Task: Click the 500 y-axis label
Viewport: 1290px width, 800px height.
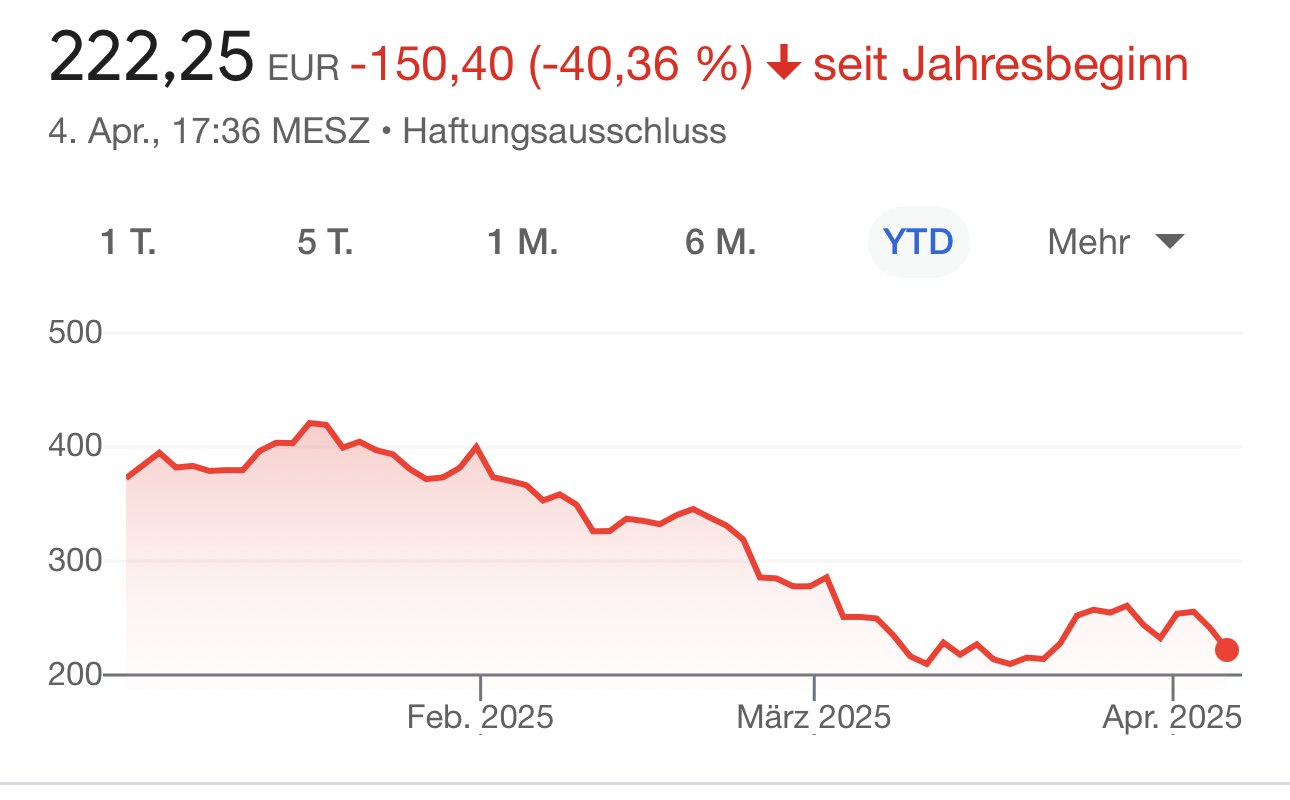Action: [76, 332]
